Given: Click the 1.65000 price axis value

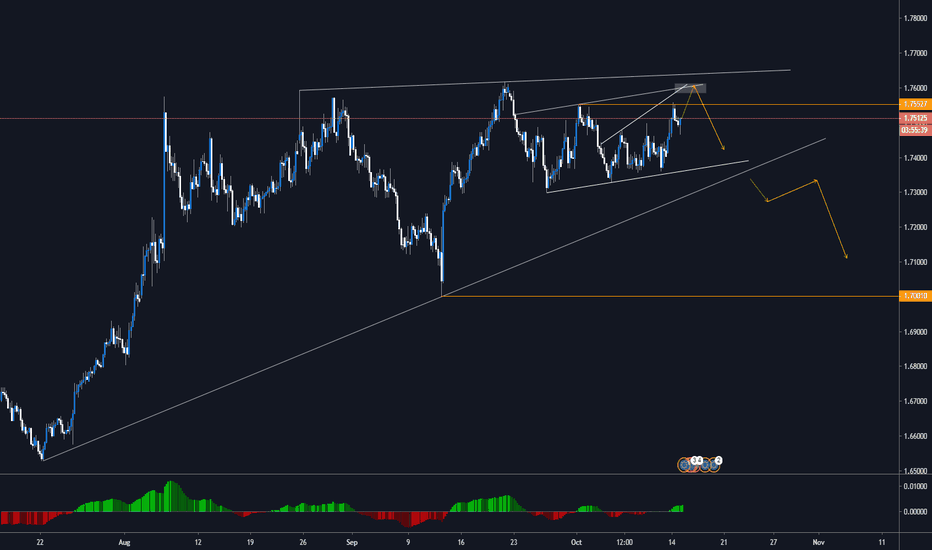Looking at the screenshot, I should 915,471.
